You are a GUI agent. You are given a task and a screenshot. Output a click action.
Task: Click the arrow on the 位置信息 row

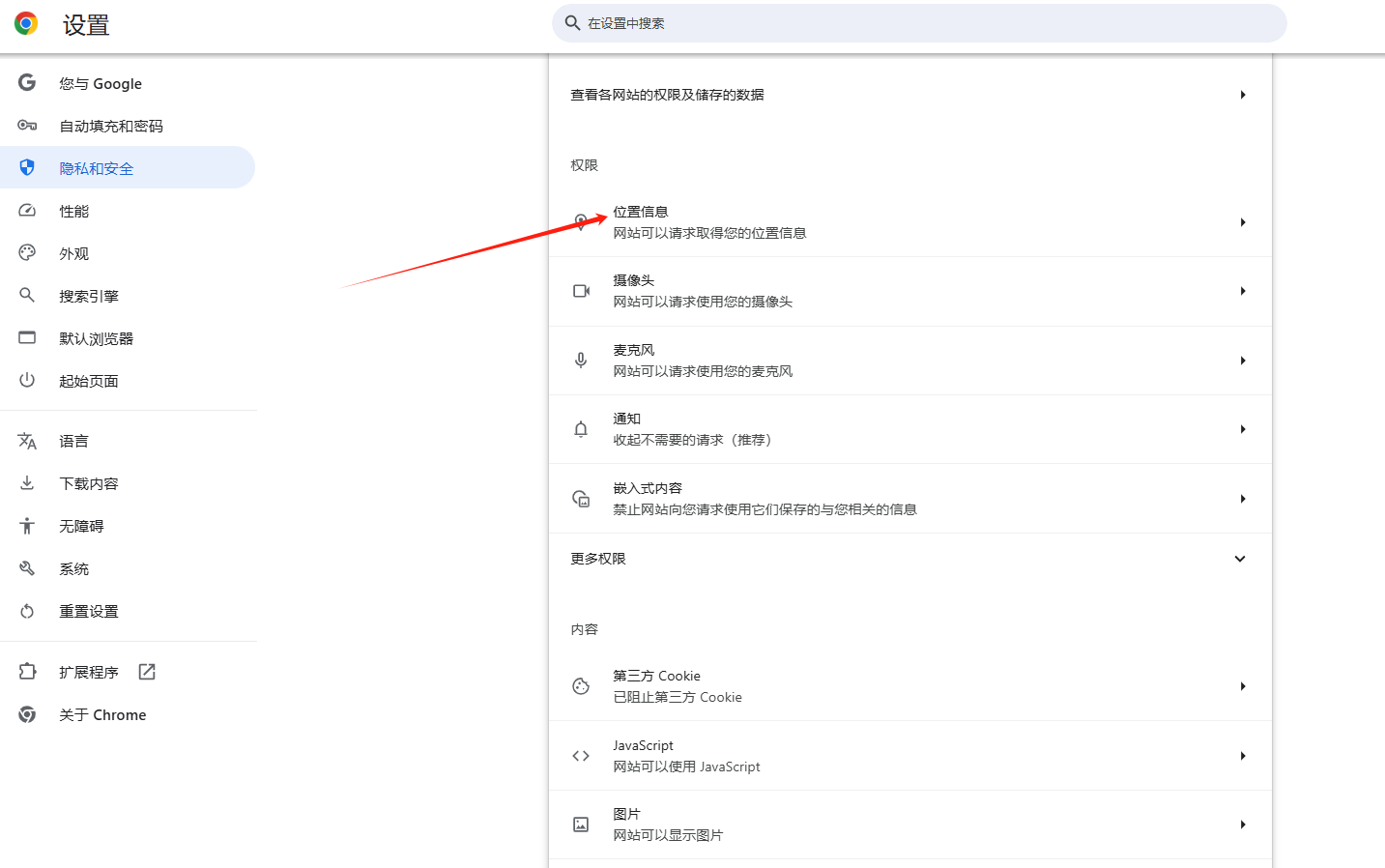point(1243,222)
